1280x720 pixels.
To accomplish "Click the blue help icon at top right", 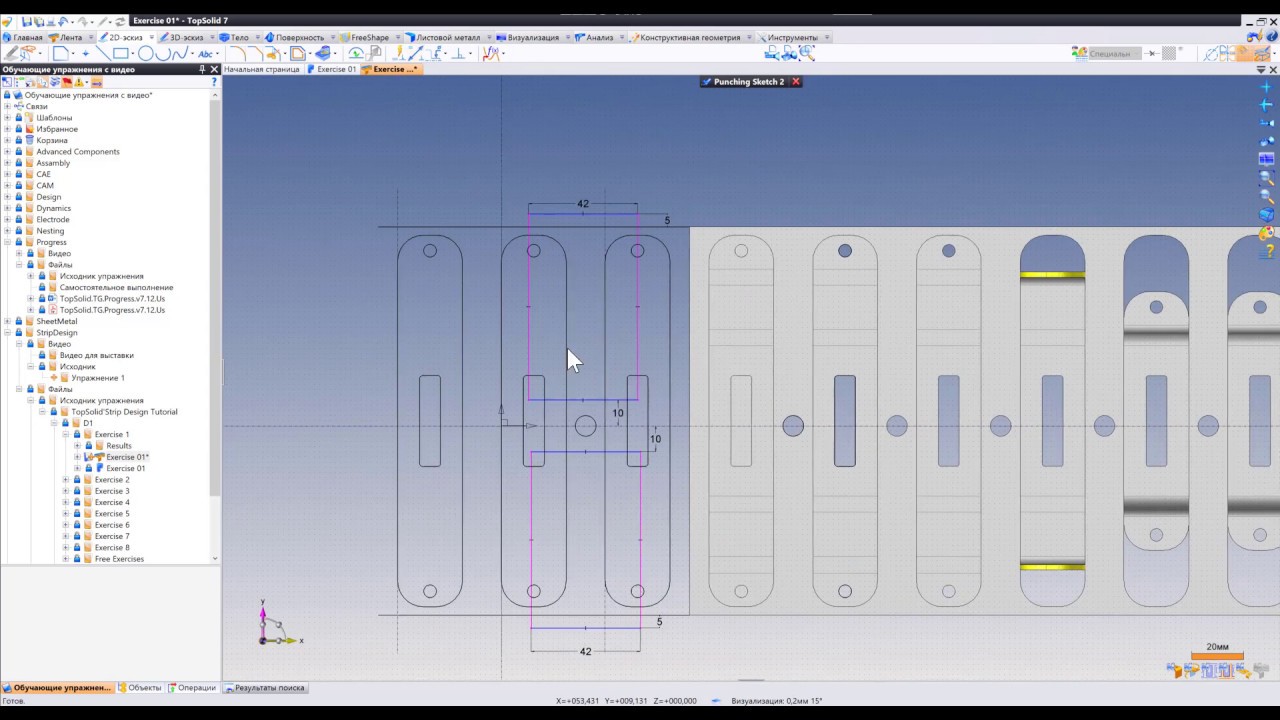I will (x=1271, y=37).
